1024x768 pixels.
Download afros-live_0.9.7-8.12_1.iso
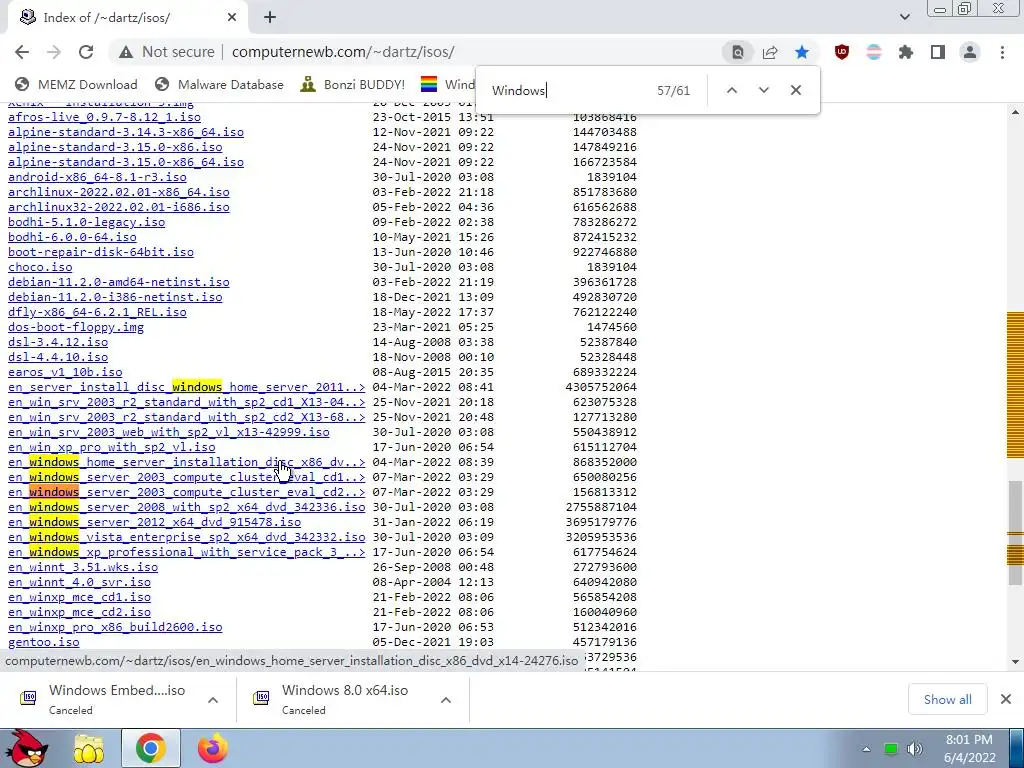[104, 118]
